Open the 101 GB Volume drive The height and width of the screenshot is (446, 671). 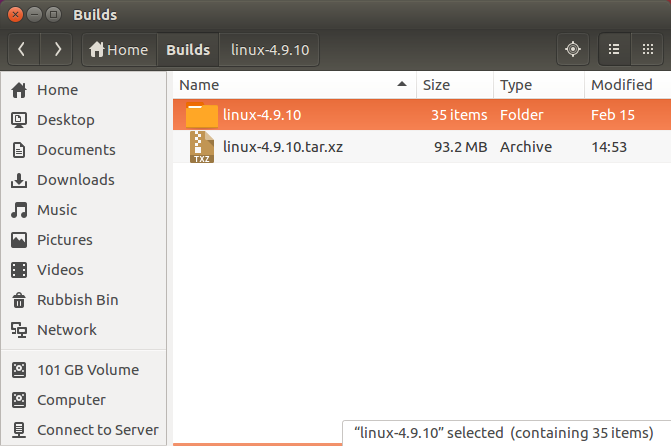click(x=85, y=370)
